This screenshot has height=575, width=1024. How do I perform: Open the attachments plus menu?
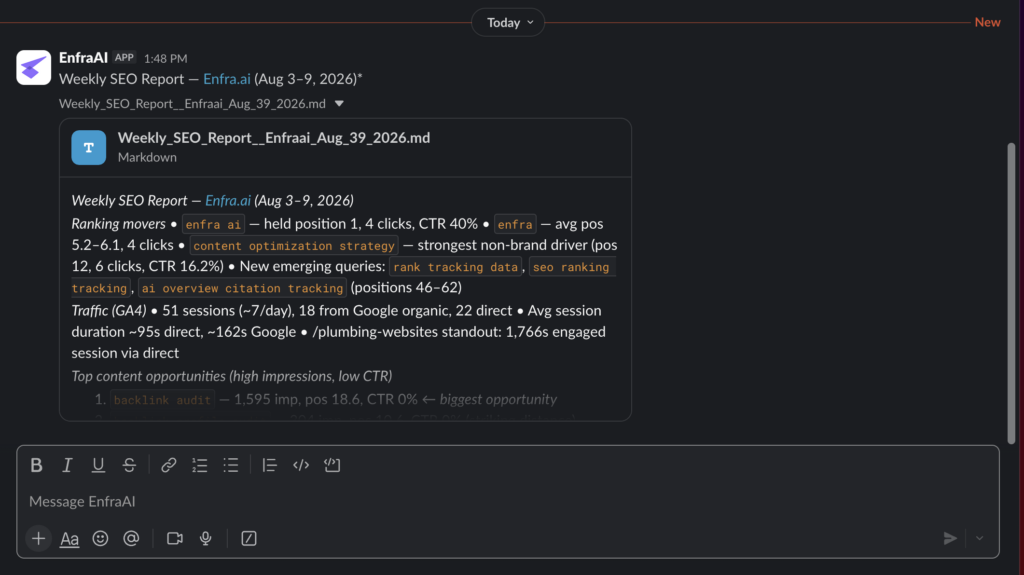(x=39, y=538)
